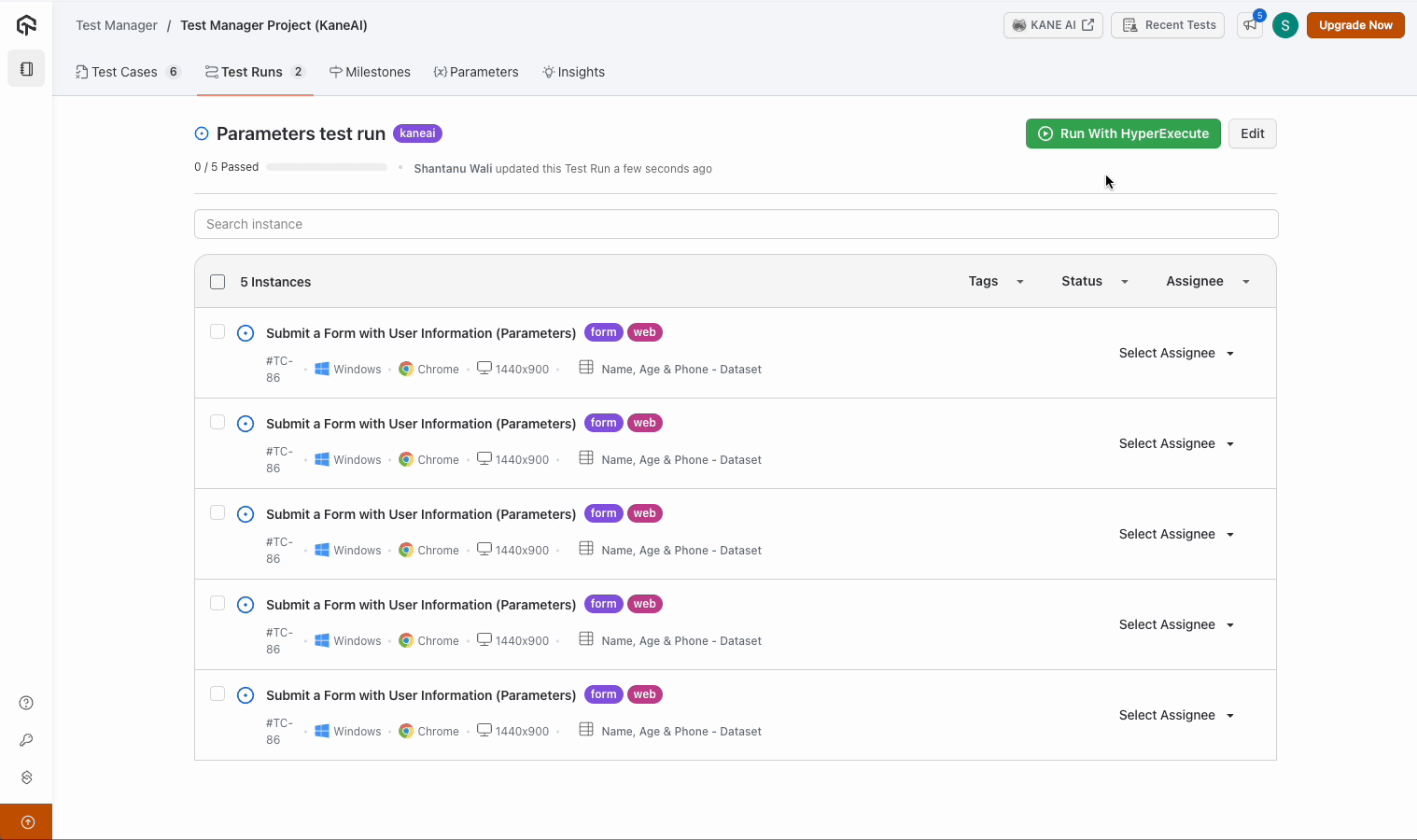Switch to the Insights tab

point(574,72)
